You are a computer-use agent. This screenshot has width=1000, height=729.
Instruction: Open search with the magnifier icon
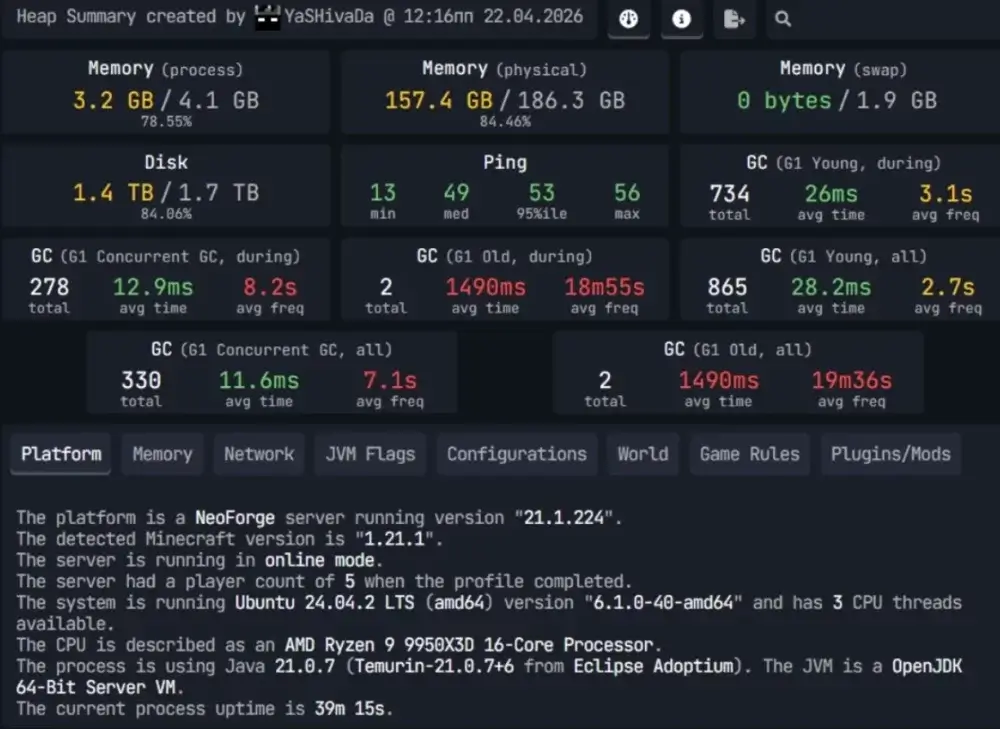(x=783, y=19)
